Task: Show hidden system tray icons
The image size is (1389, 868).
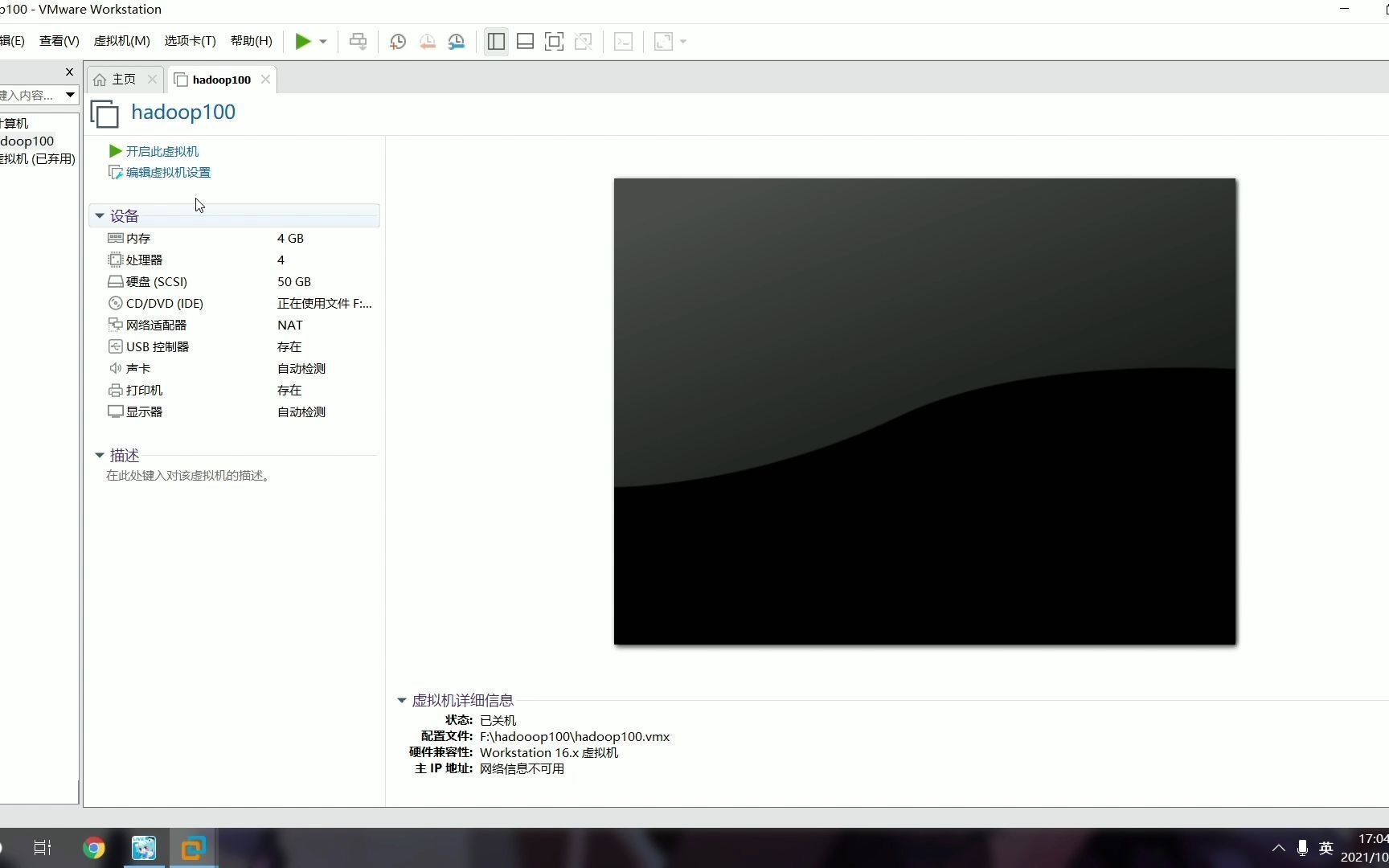Action: click(1278, 848)
